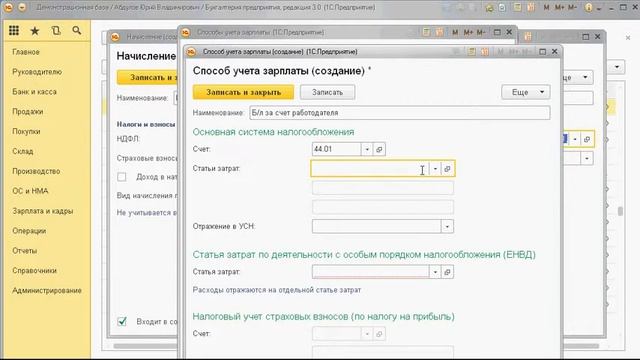Open the Операции section

(29, 231)
